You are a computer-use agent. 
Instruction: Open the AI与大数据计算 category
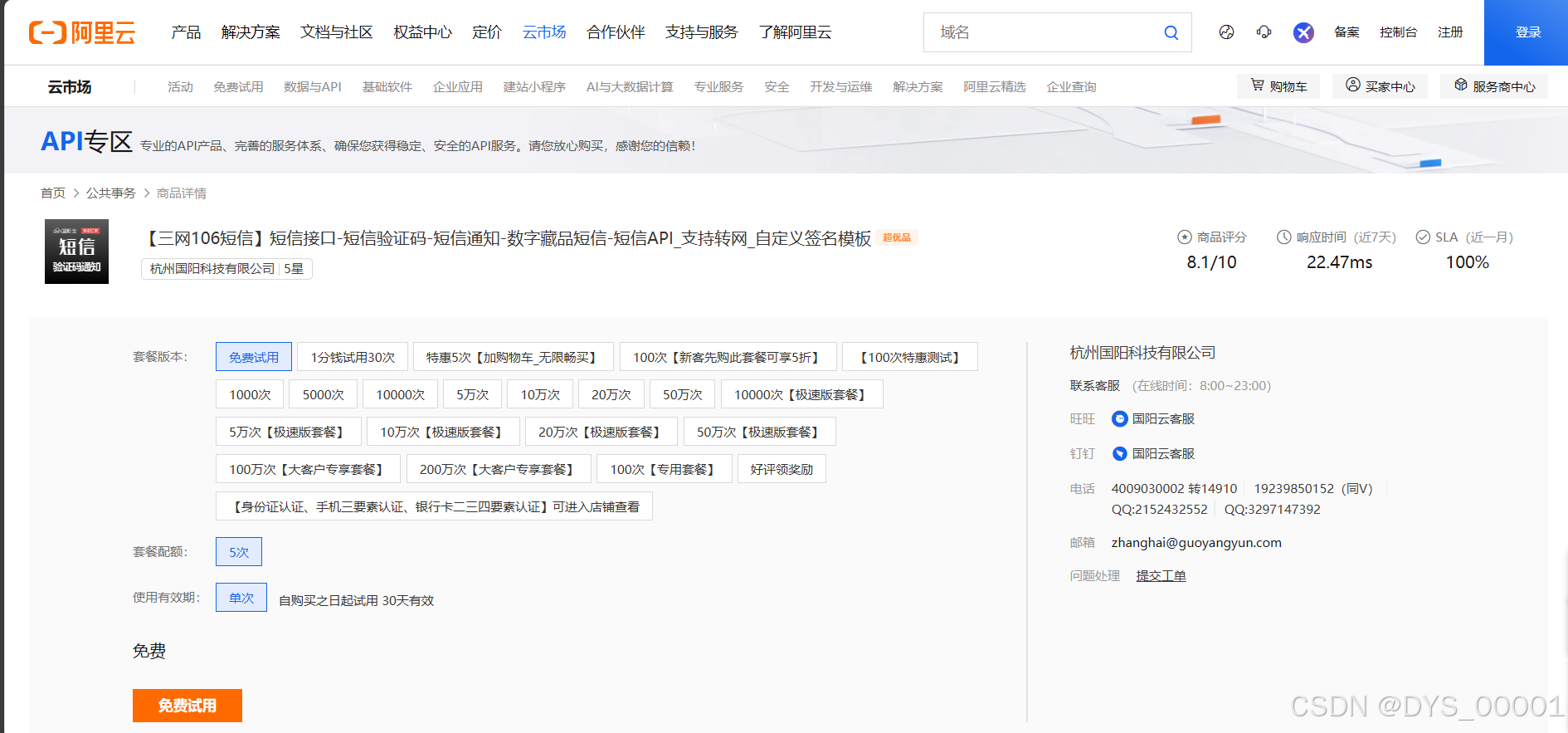630,87
